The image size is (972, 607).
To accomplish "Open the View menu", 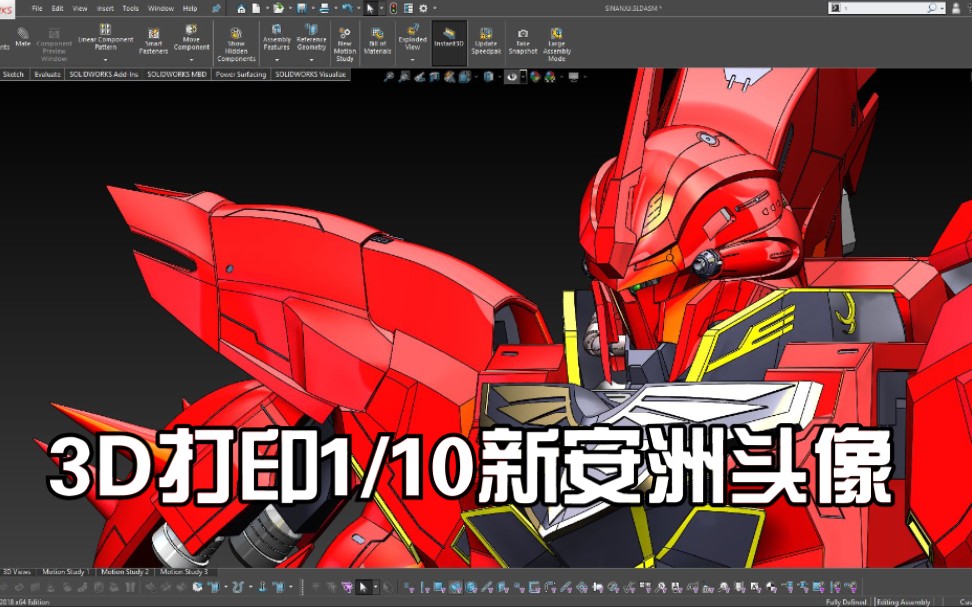I will 80,9.
